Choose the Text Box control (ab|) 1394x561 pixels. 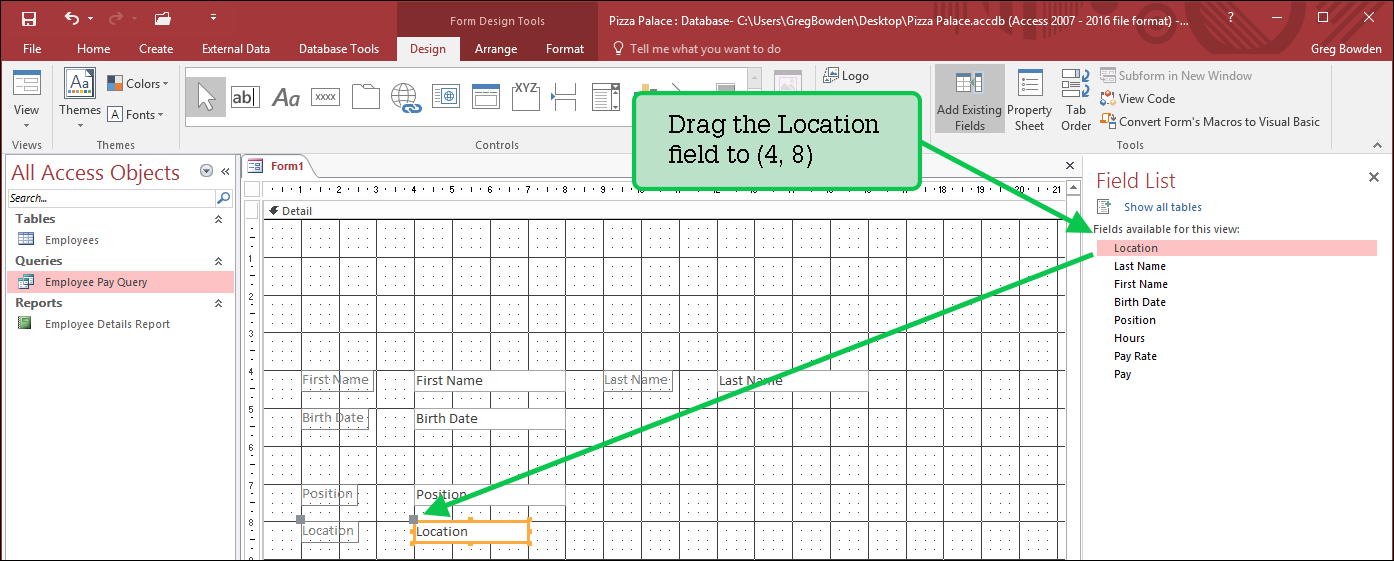coord(245,96)
